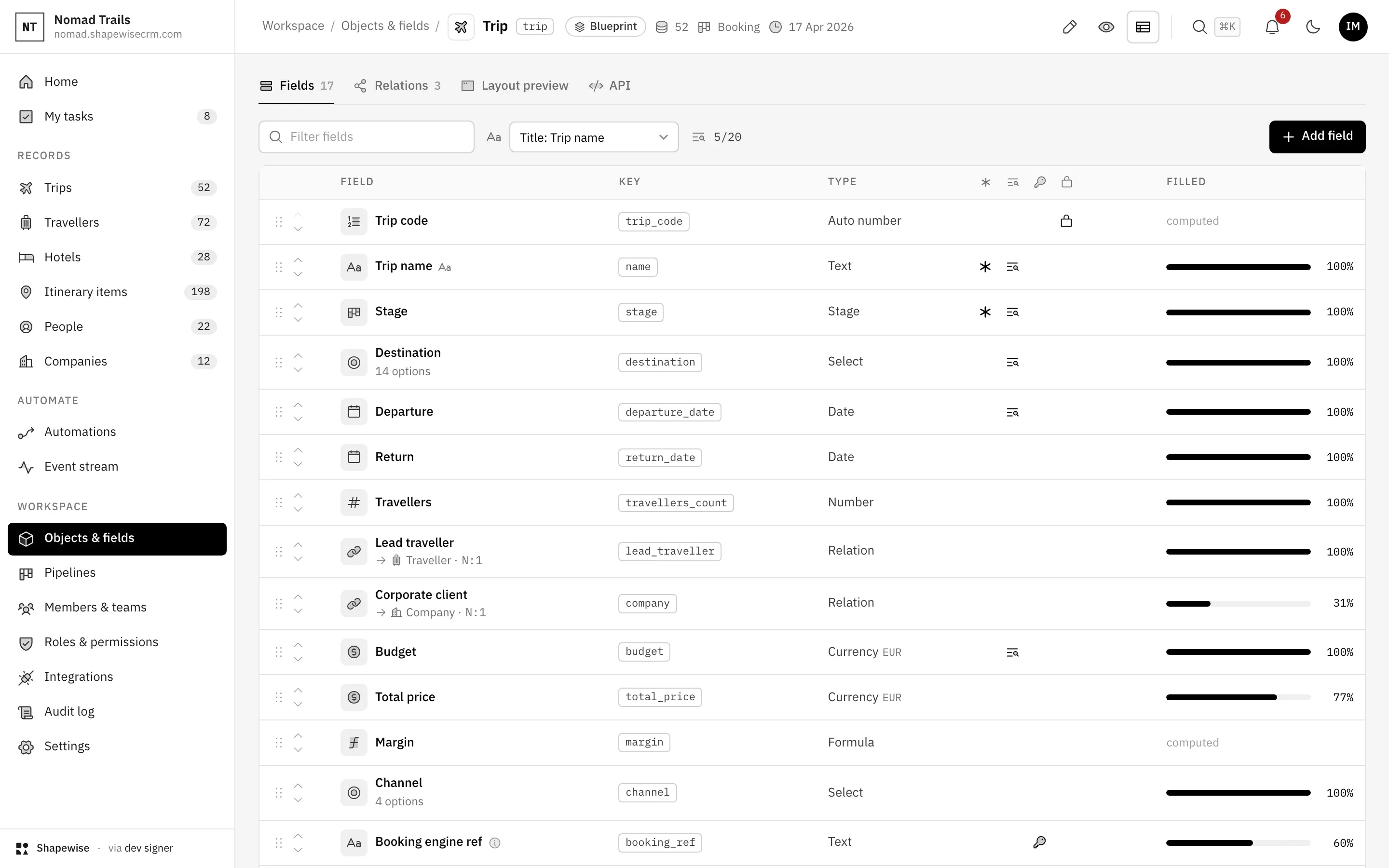Click the Blueprint badge
This screenshot has width=1389, height=868.
click(606, 27)
